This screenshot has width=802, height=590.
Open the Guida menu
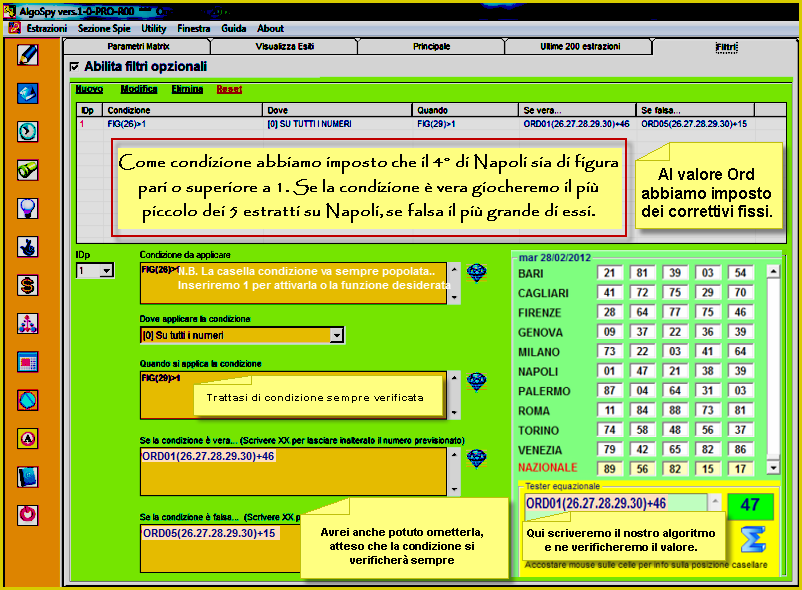(x=234, y=29)
